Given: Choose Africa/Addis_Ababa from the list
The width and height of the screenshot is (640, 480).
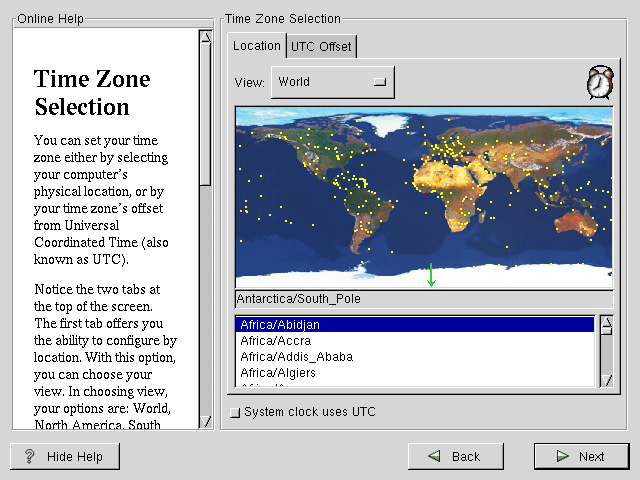Looking at the screenshot, I should [414, 357].
